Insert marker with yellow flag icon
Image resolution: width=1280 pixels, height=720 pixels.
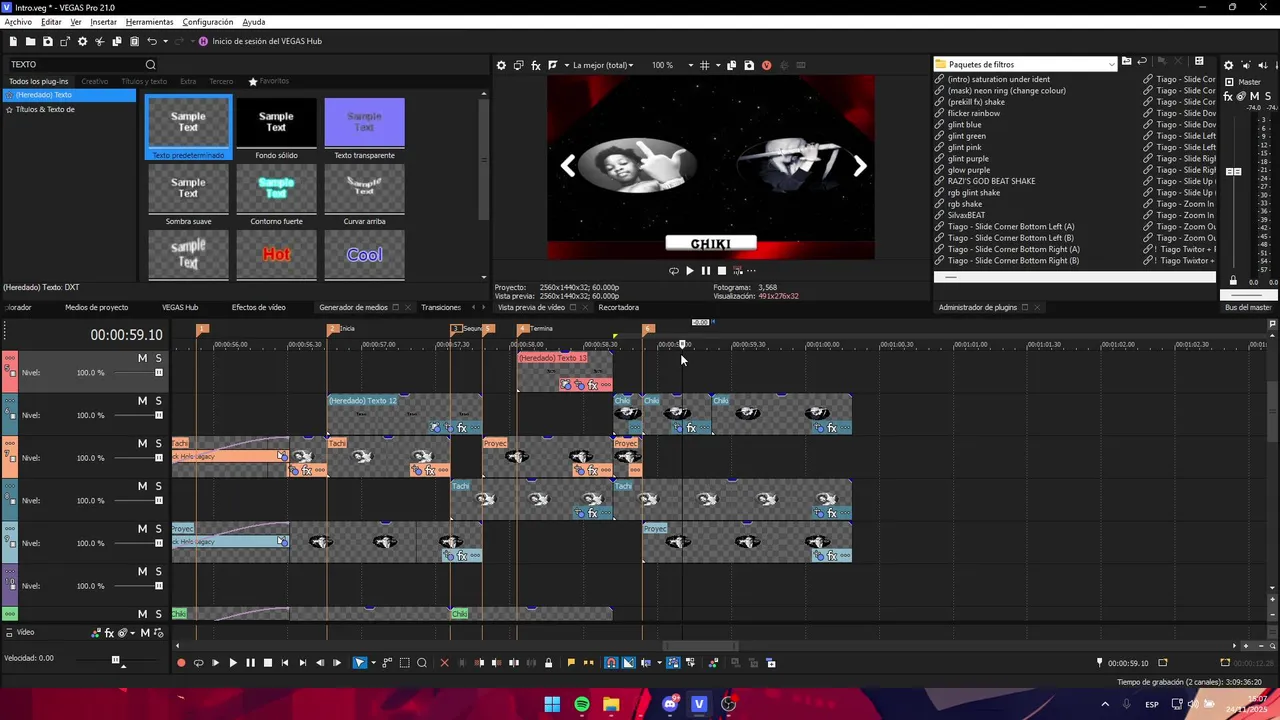point(571,663)
